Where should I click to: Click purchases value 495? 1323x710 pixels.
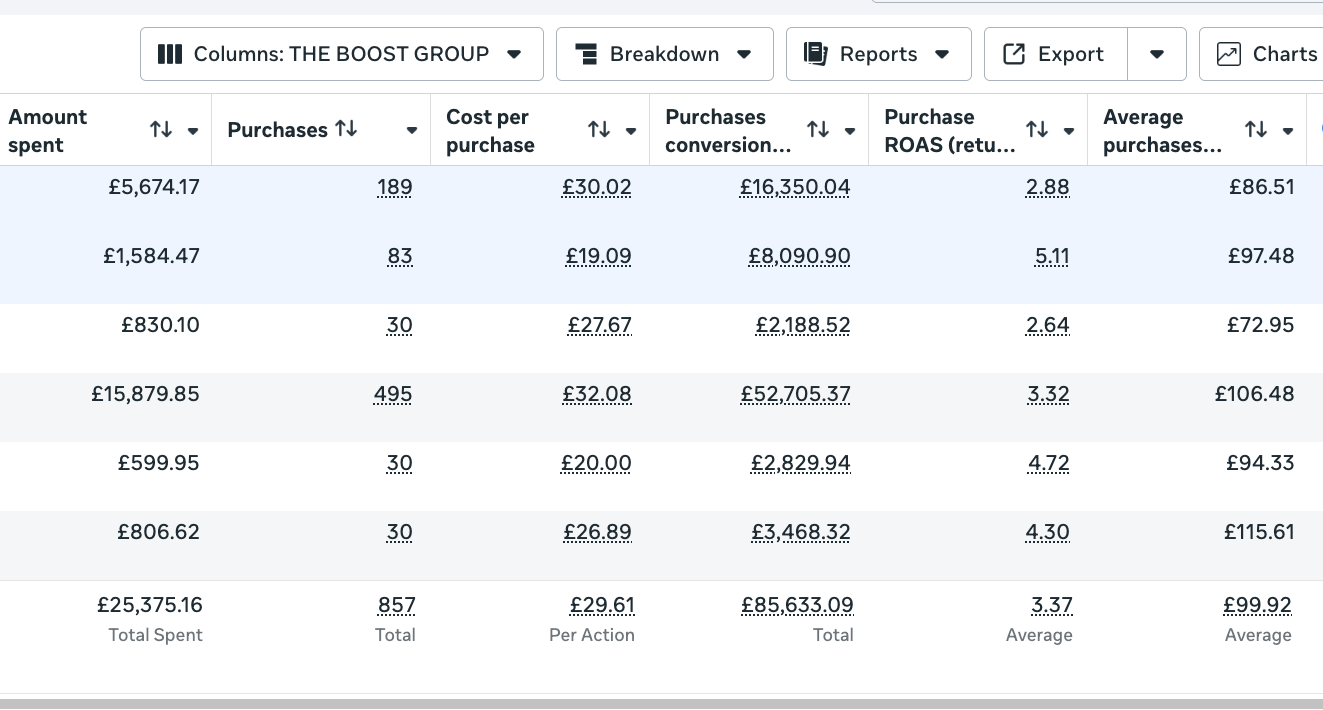(393, 395)
